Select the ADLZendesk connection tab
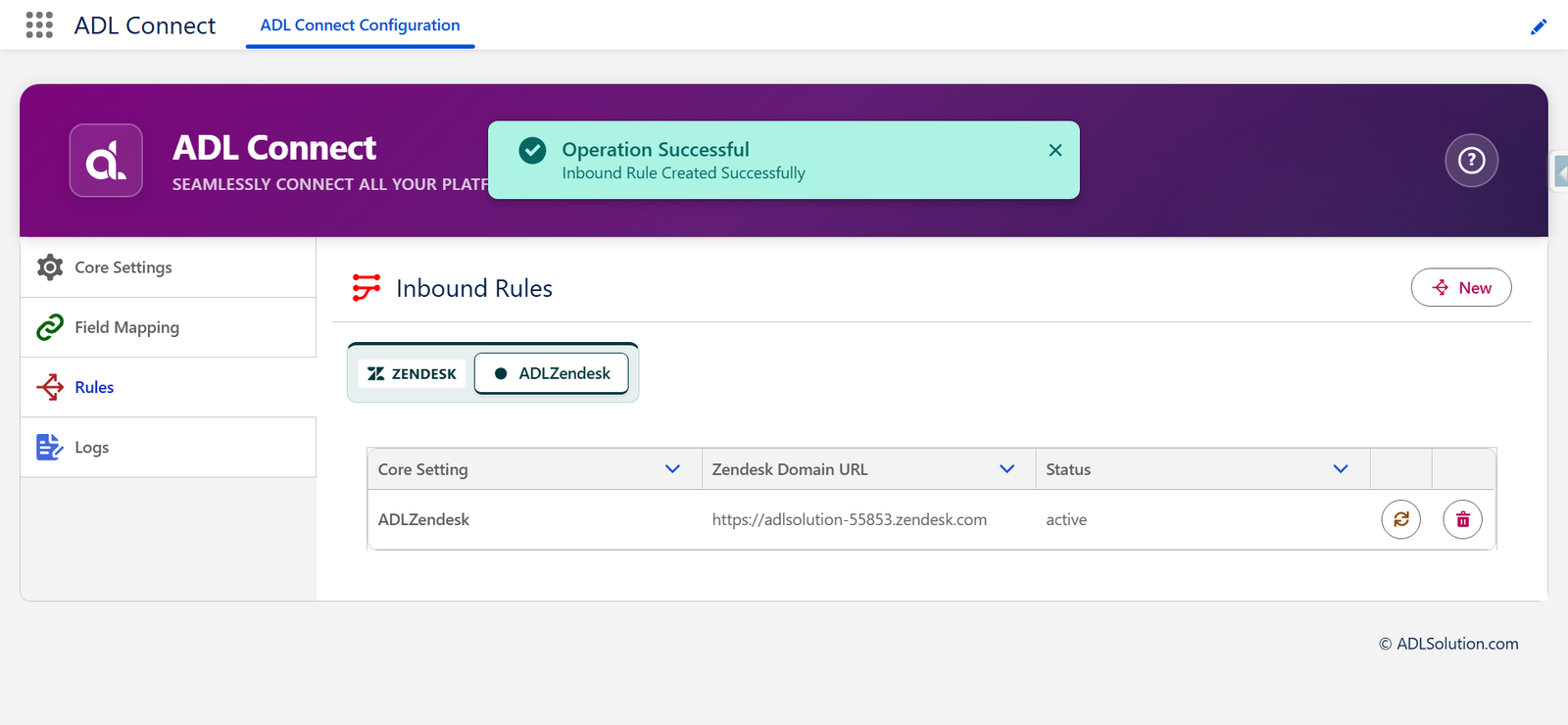Viewport: 1568px width, 725px height. coord(552,373)
